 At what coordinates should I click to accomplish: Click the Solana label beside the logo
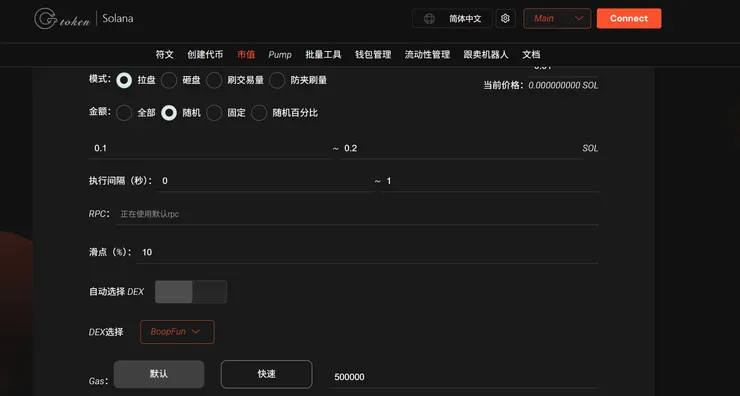[118, 18]
